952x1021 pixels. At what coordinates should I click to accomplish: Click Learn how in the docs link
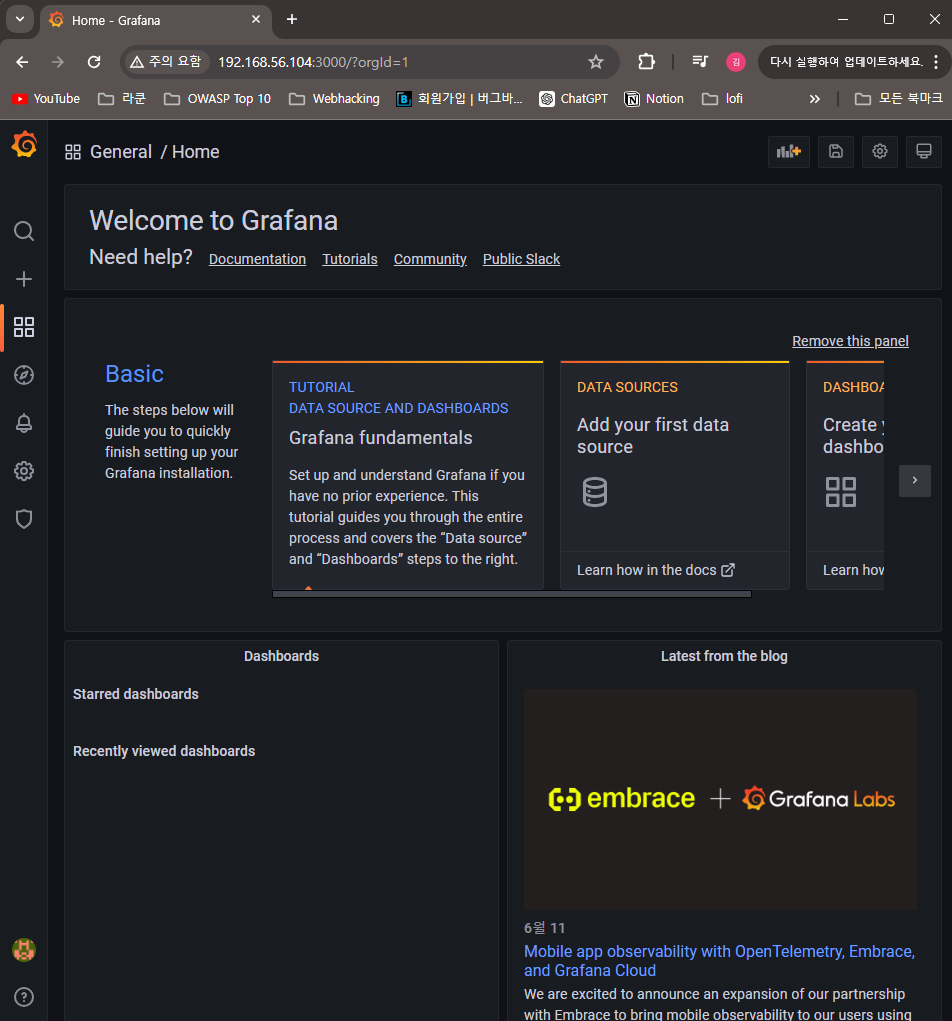[x=656, y=570]
